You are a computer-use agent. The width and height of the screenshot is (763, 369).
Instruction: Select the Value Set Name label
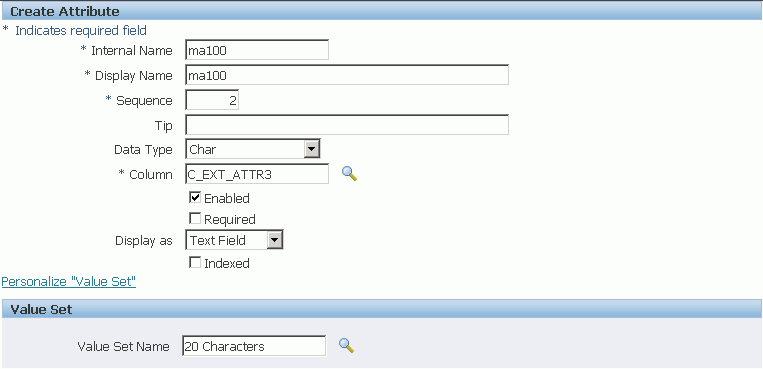click(124, 347)
